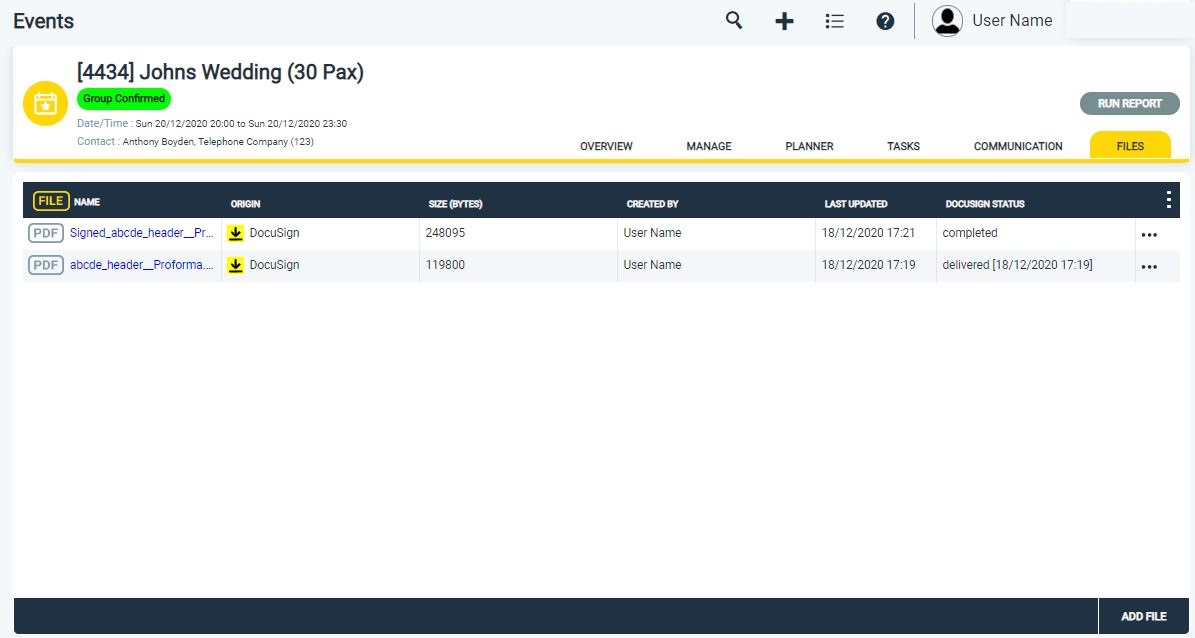Click DocuSign download icon in 248095 row

pos(235,233)
